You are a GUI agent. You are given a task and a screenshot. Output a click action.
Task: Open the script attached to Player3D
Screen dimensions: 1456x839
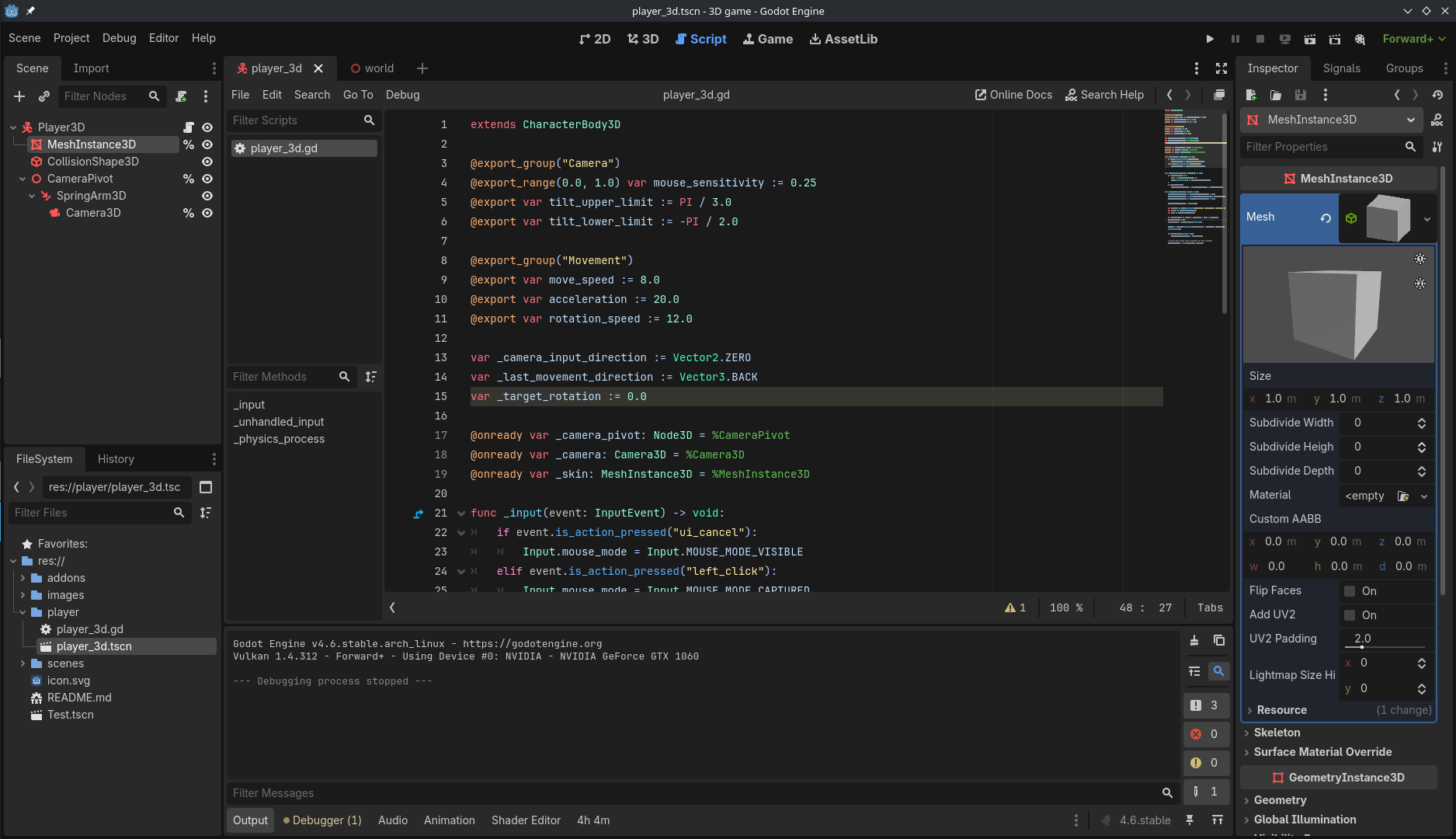pos(188,127)
